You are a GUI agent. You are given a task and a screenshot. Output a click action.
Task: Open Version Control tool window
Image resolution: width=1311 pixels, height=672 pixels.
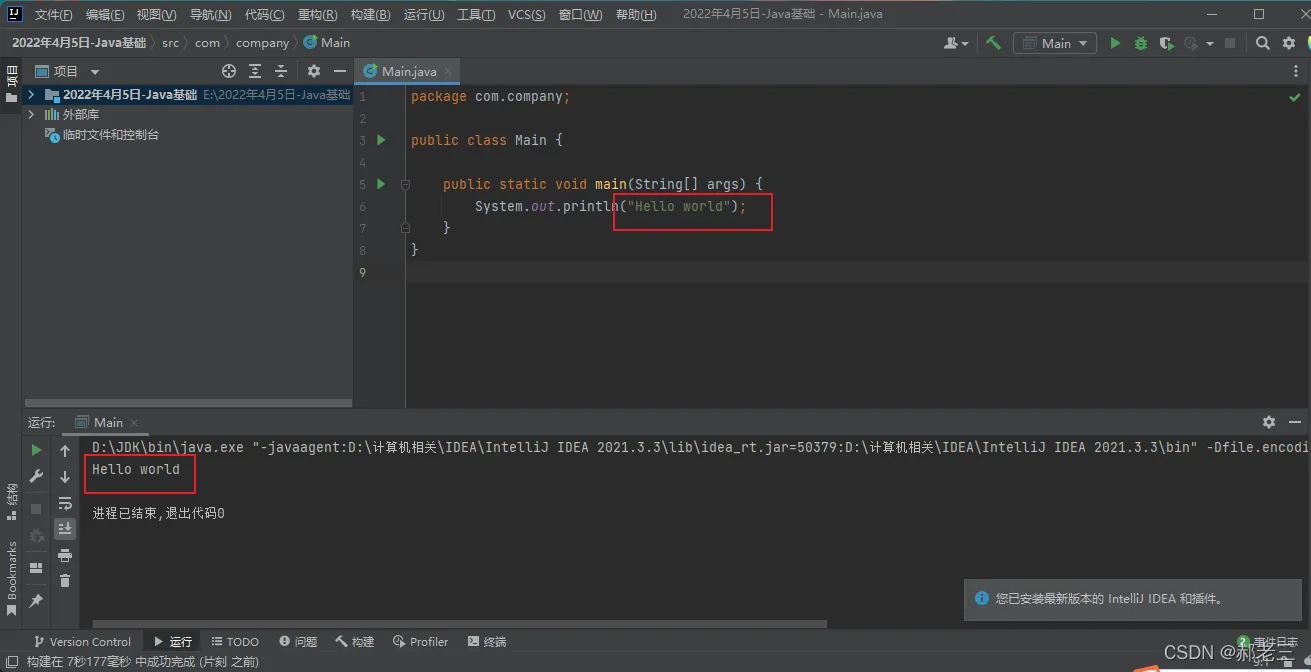coord(81,642)
